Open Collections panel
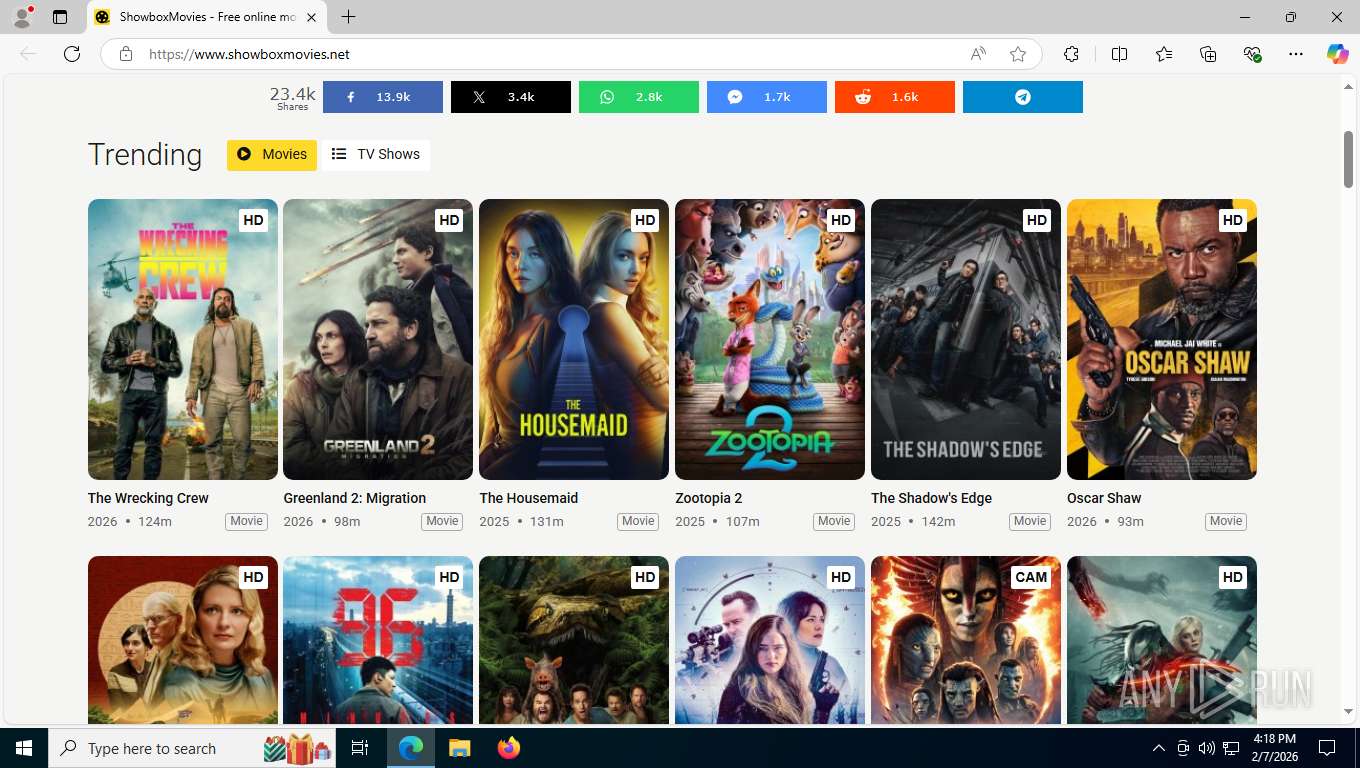Image resolution: width=1360 pixels, height=768 pixels. (1208, 54)
